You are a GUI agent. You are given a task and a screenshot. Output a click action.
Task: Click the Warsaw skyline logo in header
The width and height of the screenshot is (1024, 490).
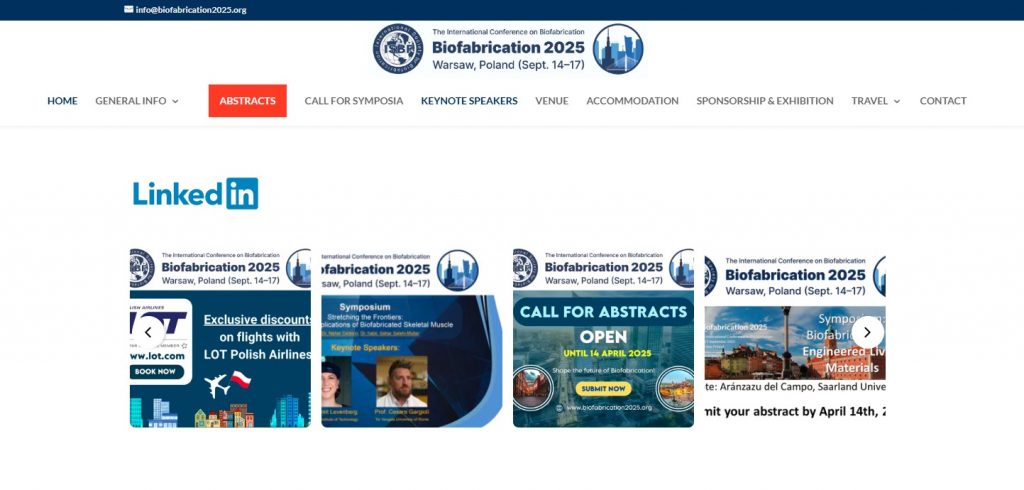coord(617,48)
